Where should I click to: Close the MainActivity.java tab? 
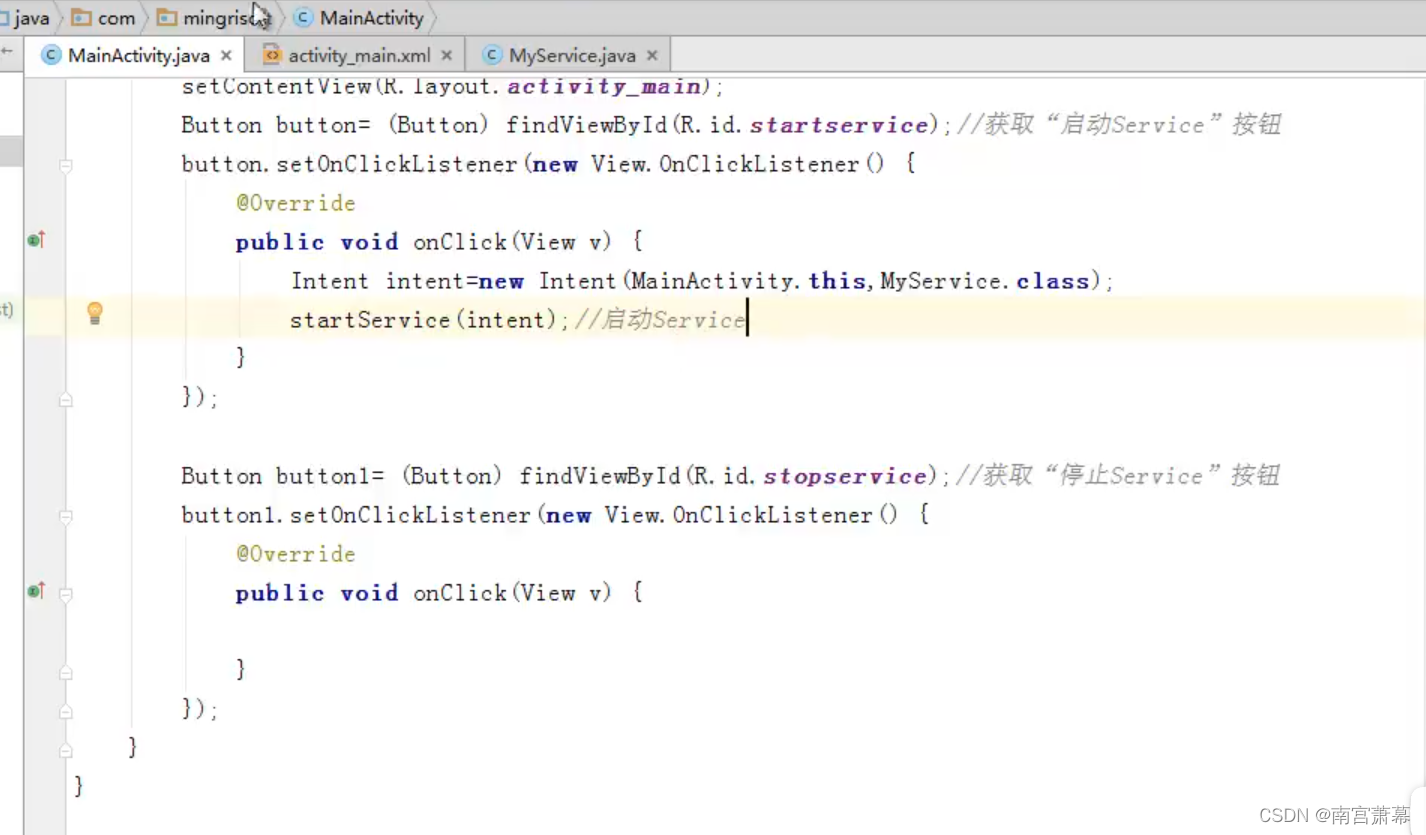tap(226, 56)
